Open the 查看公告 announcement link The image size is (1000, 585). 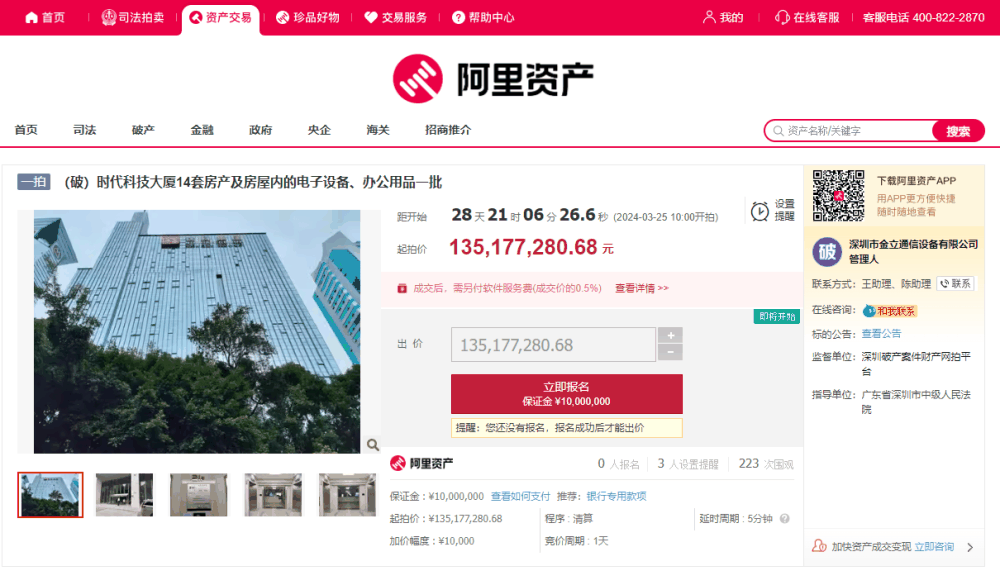(880, 332)
